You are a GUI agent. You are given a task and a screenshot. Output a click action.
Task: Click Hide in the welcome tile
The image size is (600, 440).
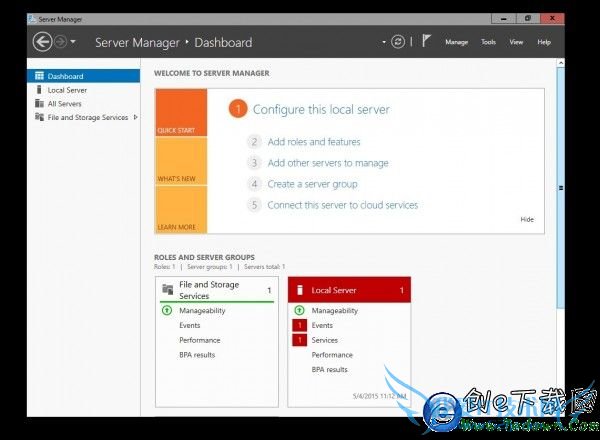pyautogui.click(x=527, y=219)
